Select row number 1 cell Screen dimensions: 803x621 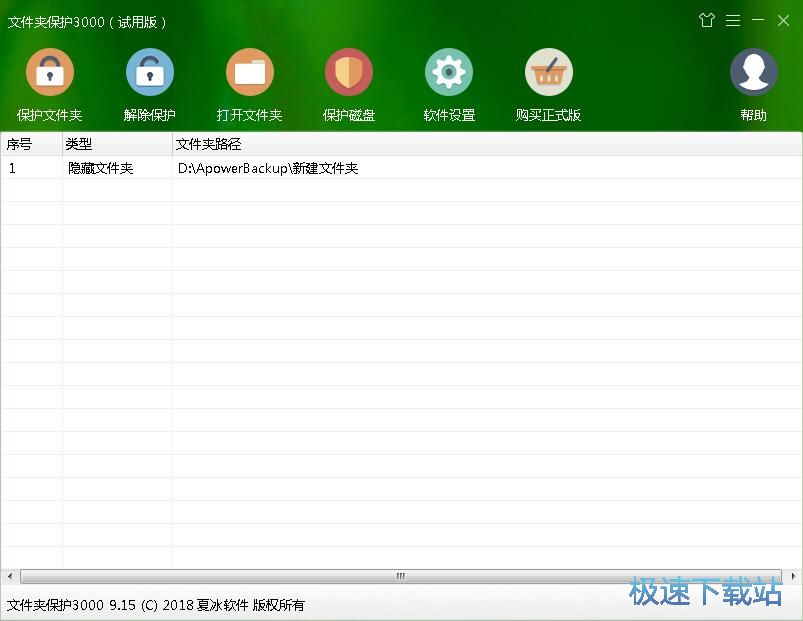tap(32, 168)
